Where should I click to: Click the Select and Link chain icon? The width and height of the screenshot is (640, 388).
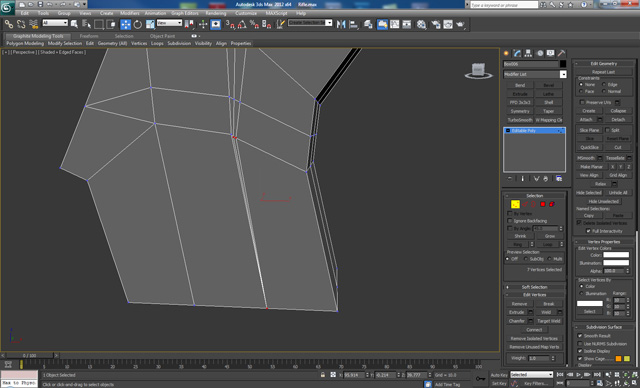9,24
